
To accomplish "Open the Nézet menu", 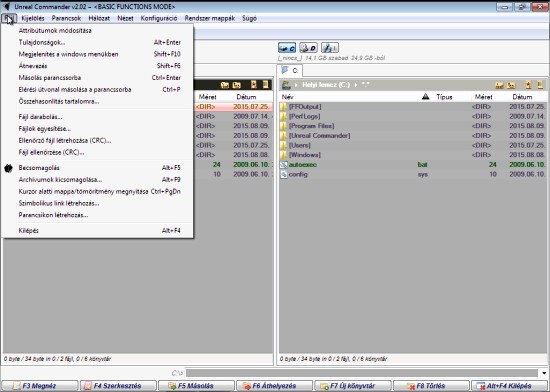I will click(125, 18).
